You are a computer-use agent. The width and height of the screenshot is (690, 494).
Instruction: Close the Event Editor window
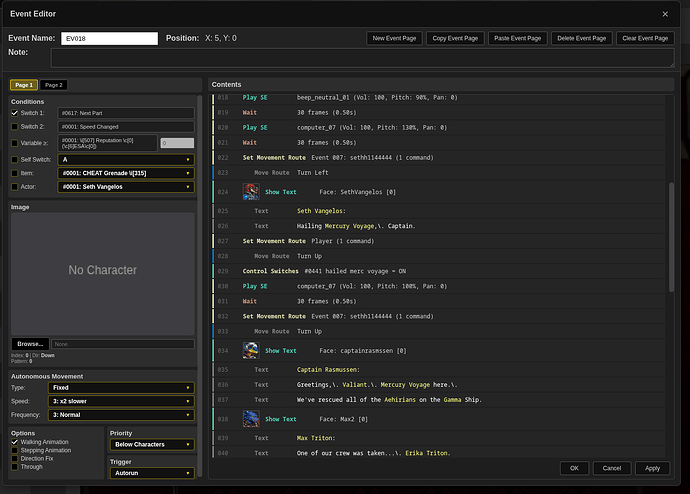click(665, 14)
